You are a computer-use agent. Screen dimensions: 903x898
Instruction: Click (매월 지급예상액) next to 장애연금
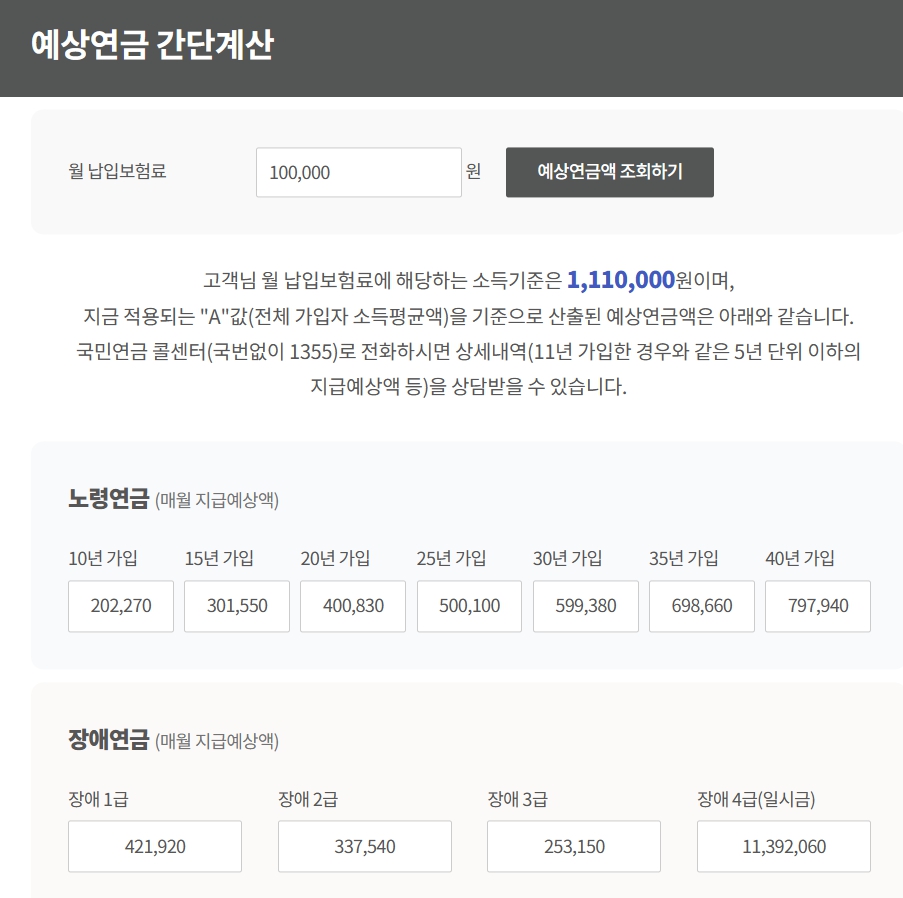(217, 741)
